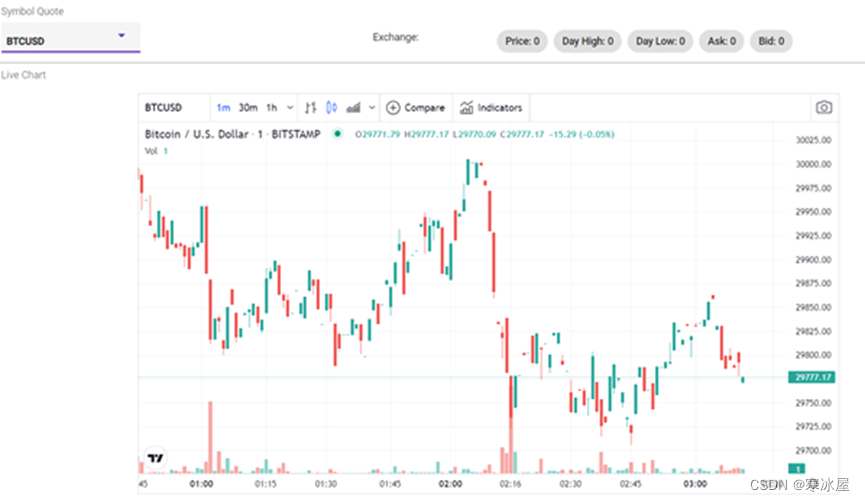Click the Vol indicator label

point(151,151)
